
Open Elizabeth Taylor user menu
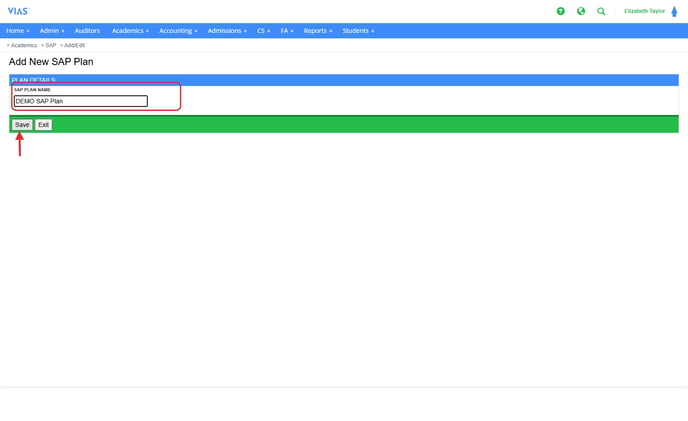click(644, 11)
